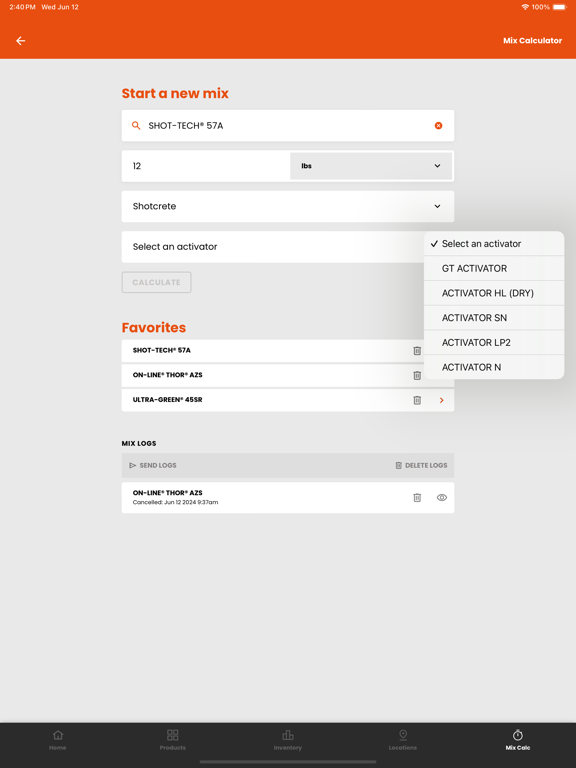The image size is (576, 768).
Task: Click the search magnifier icon
Action: 136,125
